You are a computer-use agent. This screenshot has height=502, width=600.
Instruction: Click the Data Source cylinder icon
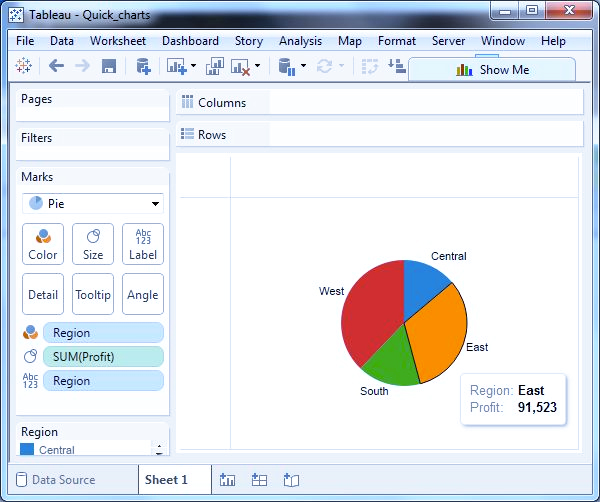21,479
